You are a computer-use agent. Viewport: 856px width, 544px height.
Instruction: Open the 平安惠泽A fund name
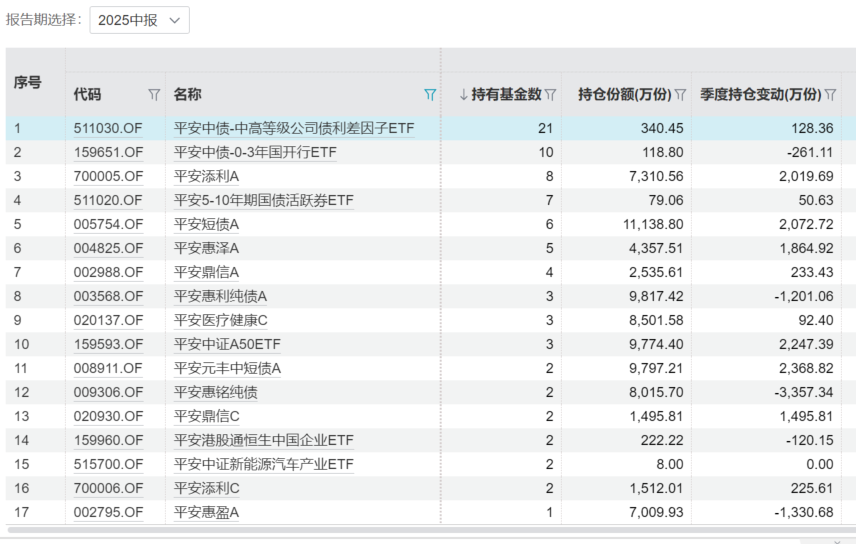pos(206,249)
